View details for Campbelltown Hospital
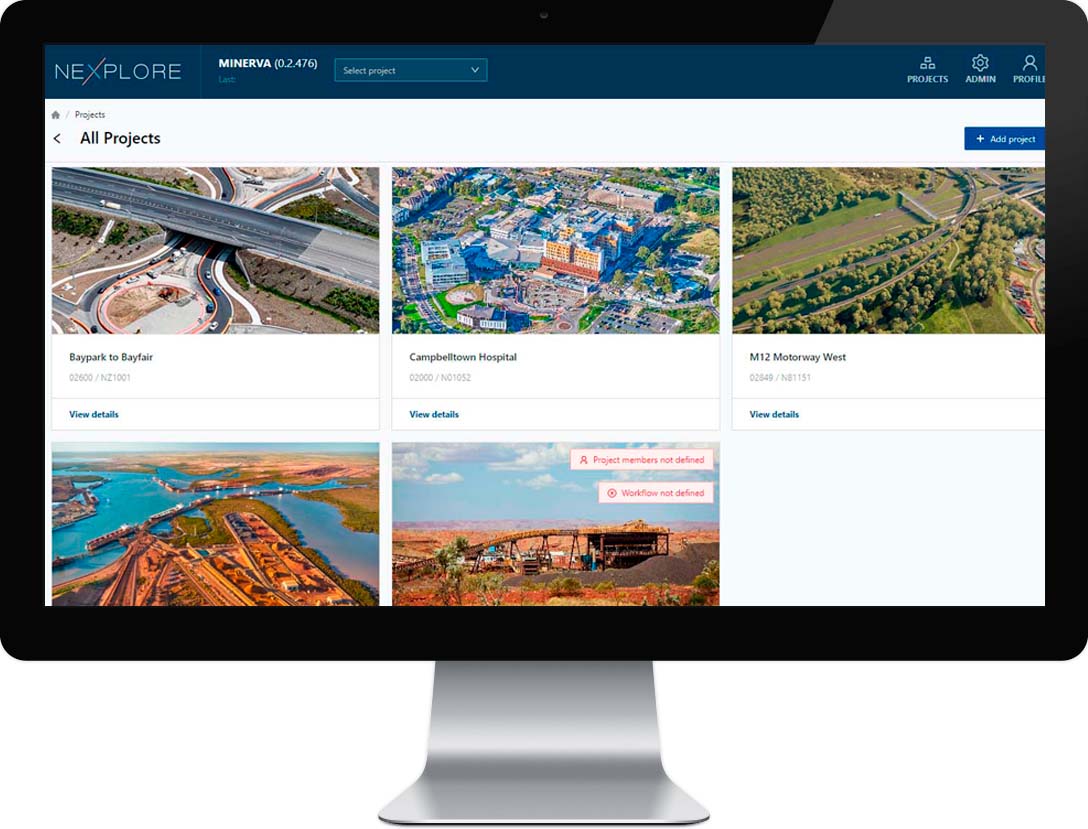The width and height of the screenshot is (1088, 829). click(434, 414)
